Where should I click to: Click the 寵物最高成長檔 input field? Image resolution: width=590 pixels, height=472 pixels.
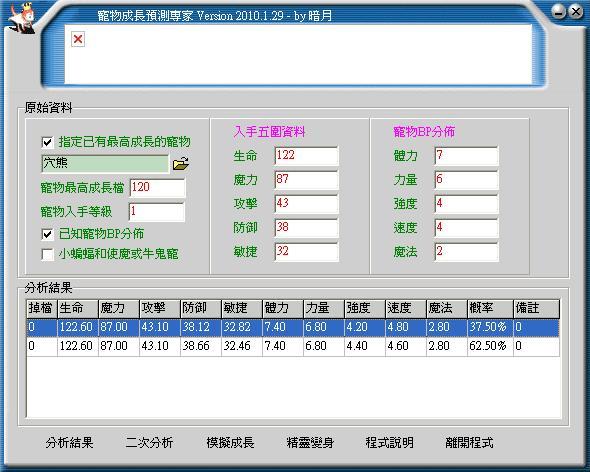pos(158,187)
